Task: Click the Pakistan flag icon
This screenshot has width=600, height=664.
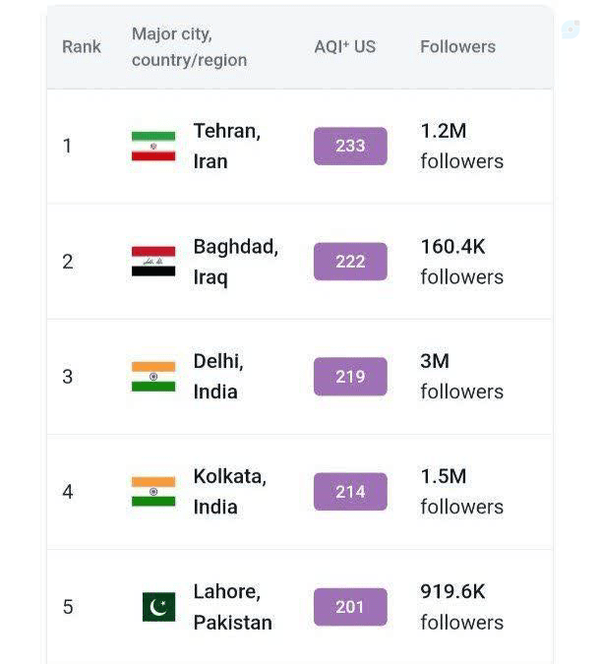Action: click(159, 607)
